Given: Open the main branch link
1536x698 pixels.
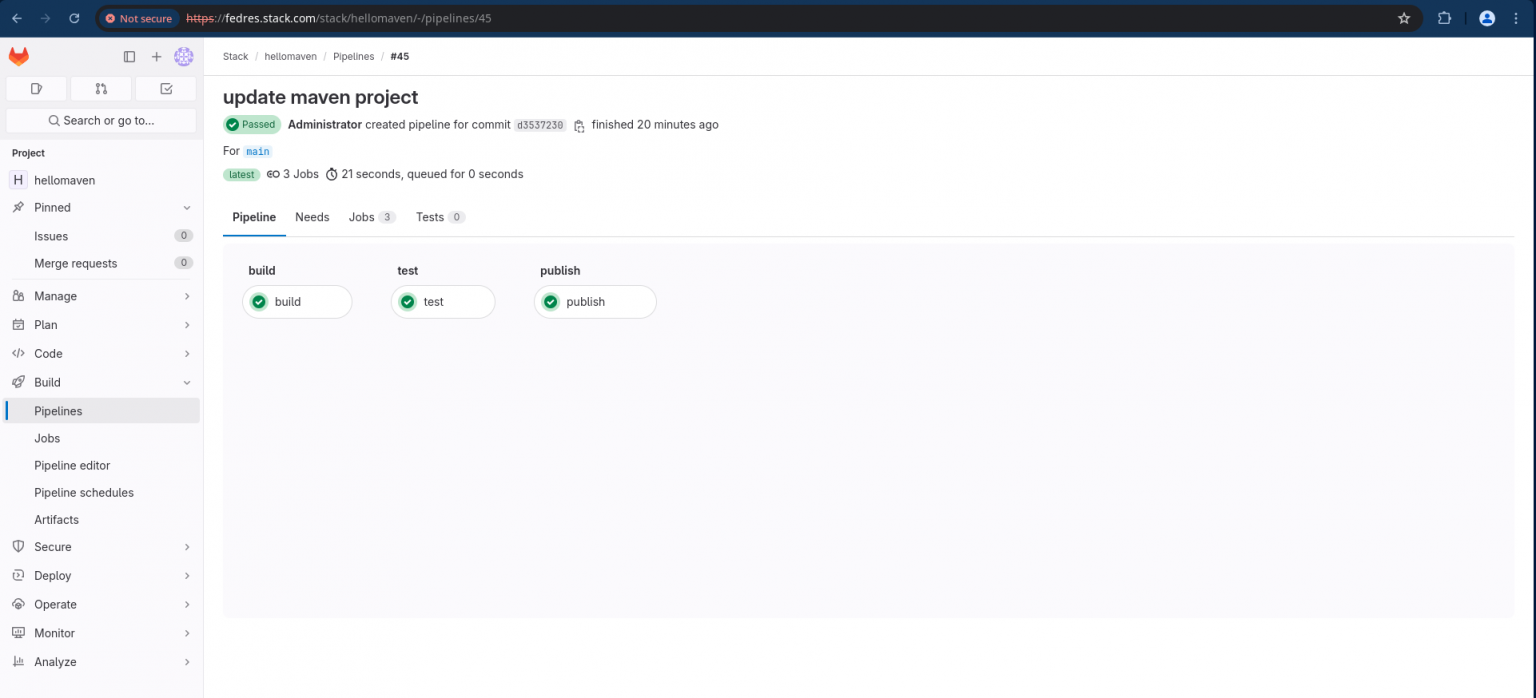Looking at the screenshot, I should [x=257, y=150].
